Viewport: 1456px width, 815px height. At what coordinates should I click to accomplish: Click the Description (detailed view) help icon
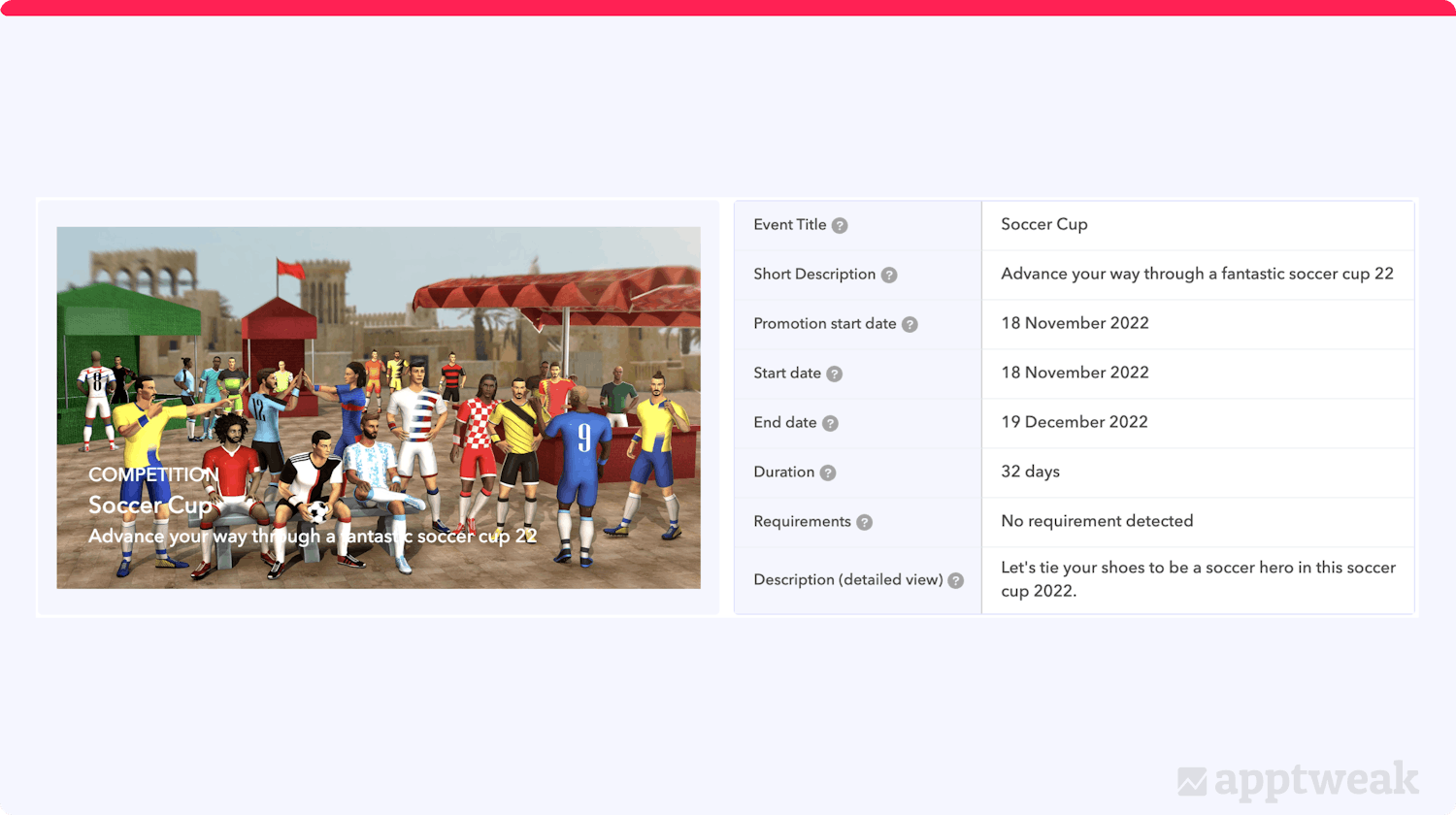[x=955, y=580]
